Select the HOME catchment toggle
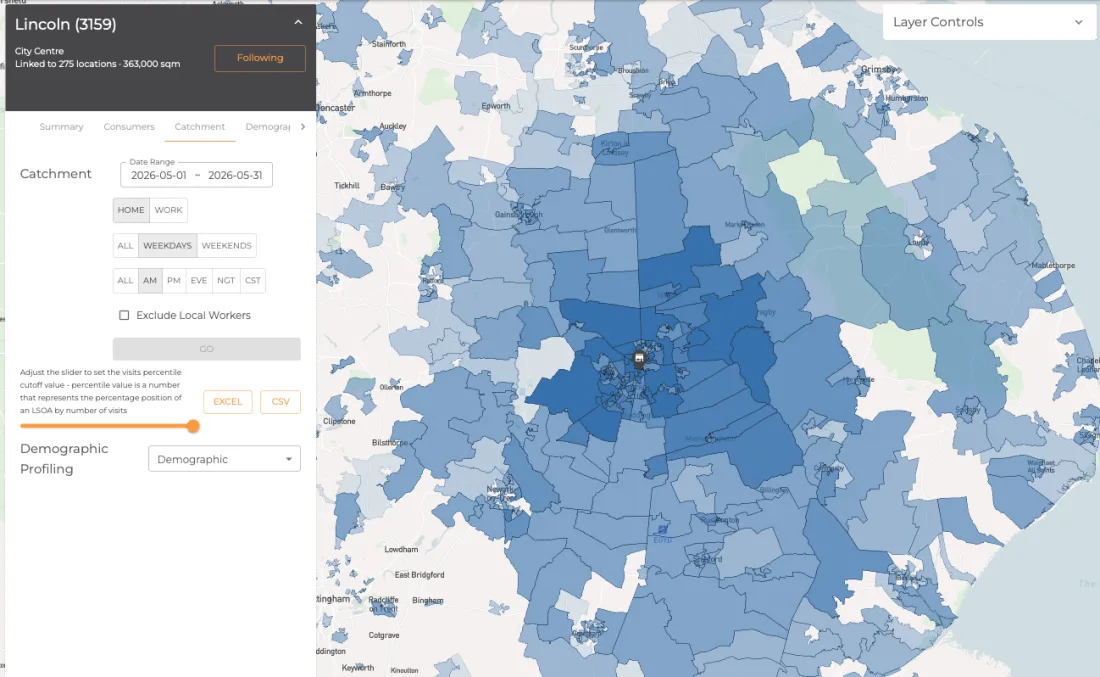 pyautogui.click(x=131, y=210)
